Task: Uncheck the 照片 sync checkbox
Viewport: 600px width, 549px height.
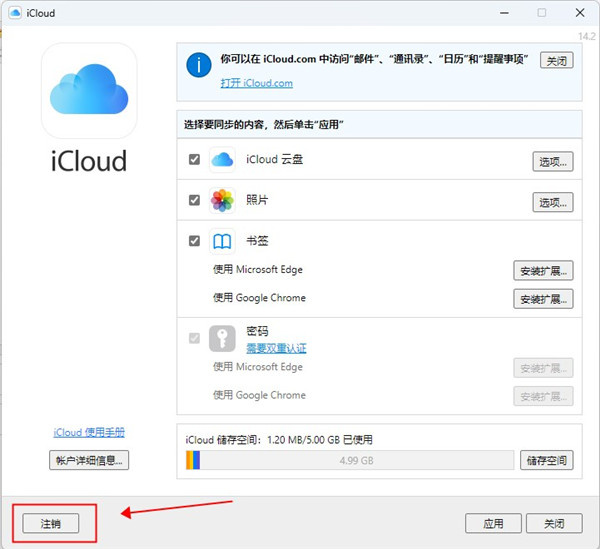Action: pos(194,200)
